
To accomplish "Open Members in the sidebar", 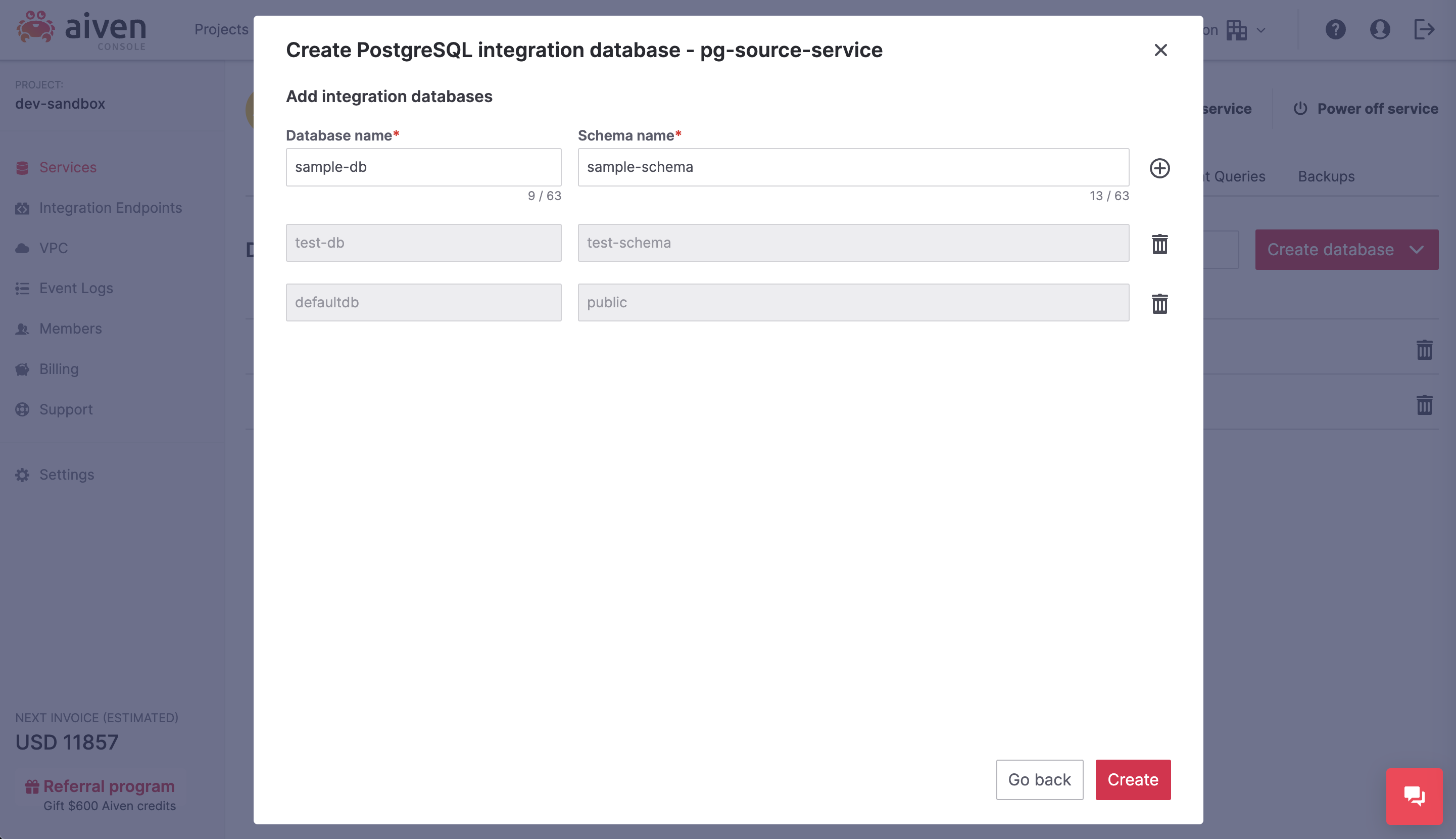I will click(x=70, y=329).
